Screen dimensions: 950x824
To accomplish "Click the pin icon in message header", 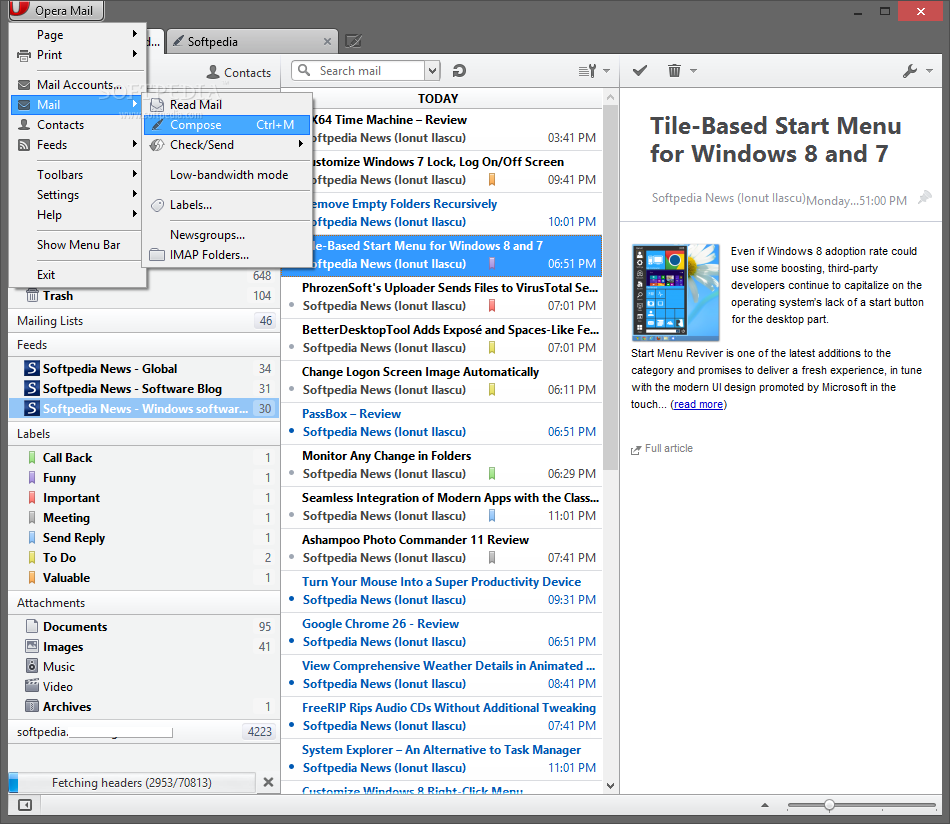I will click(x=925, y=198).
